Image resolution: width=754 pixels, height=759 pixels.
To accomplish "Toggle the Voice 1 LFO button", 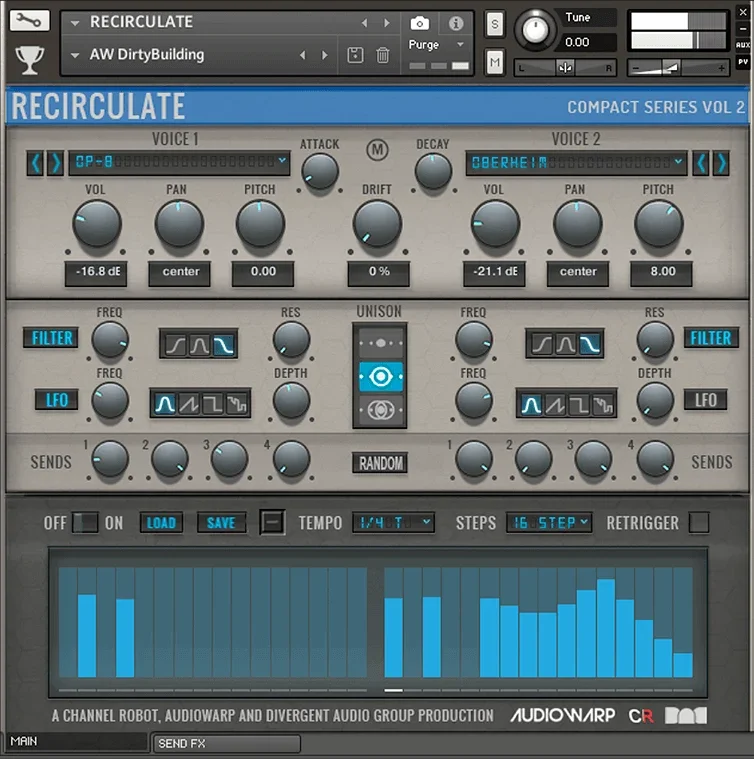I will 57,400.
